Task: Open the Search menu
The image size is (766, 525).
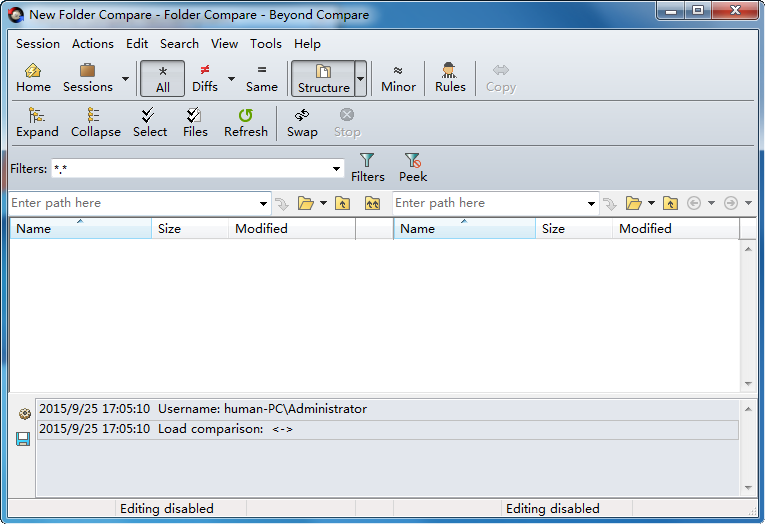Action: (179, 44)
